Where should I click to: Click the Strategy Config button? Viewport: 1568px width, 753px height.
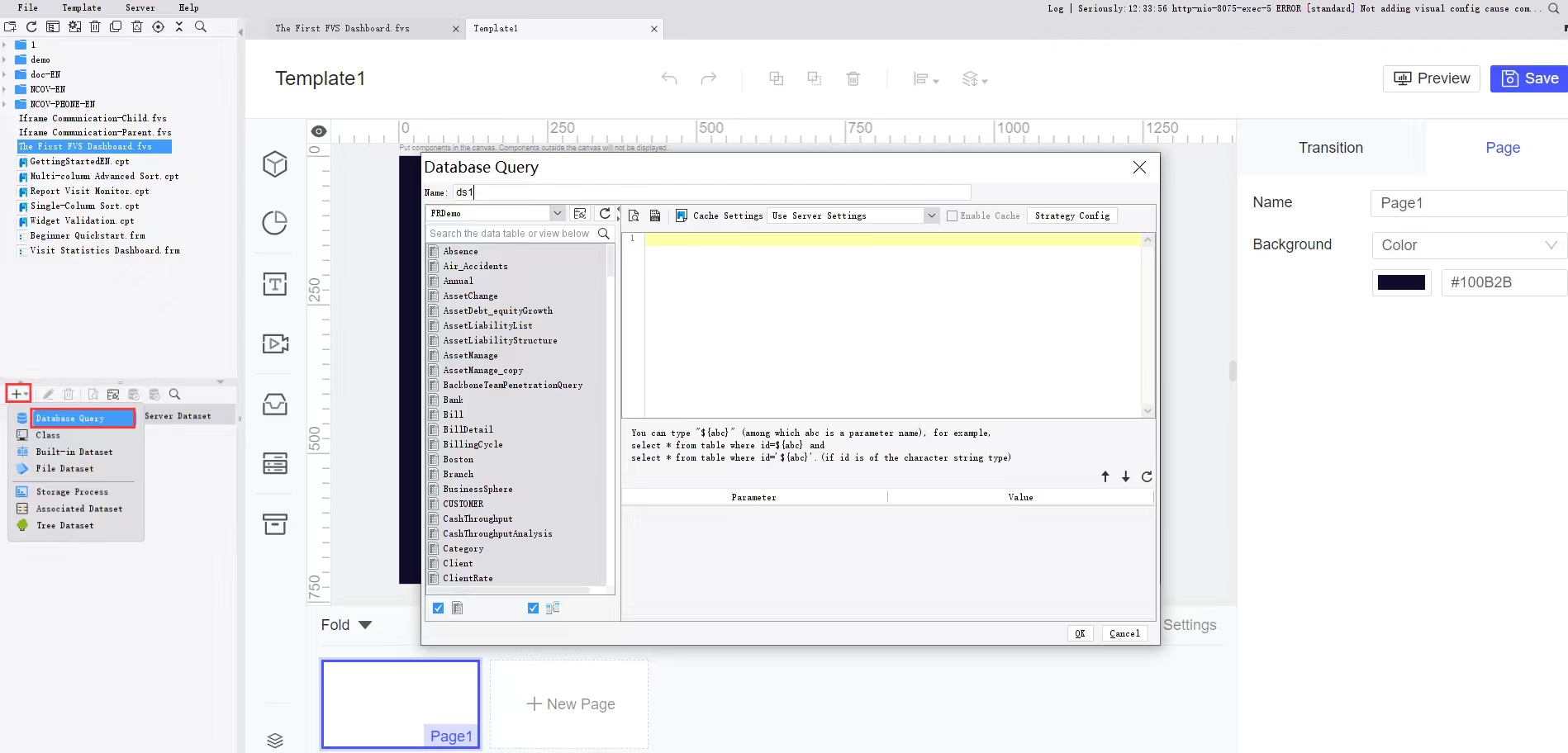(x=1071, y=215)
